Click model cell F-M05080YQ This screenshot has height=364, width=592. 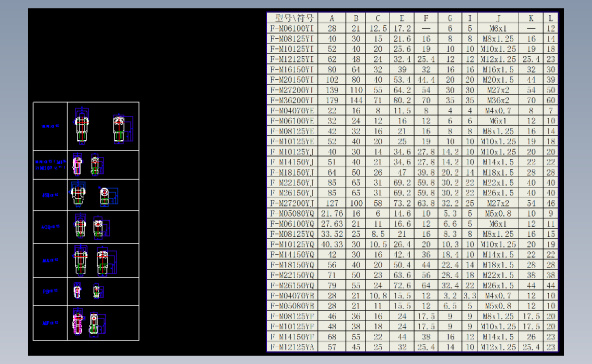pos(293,213)
